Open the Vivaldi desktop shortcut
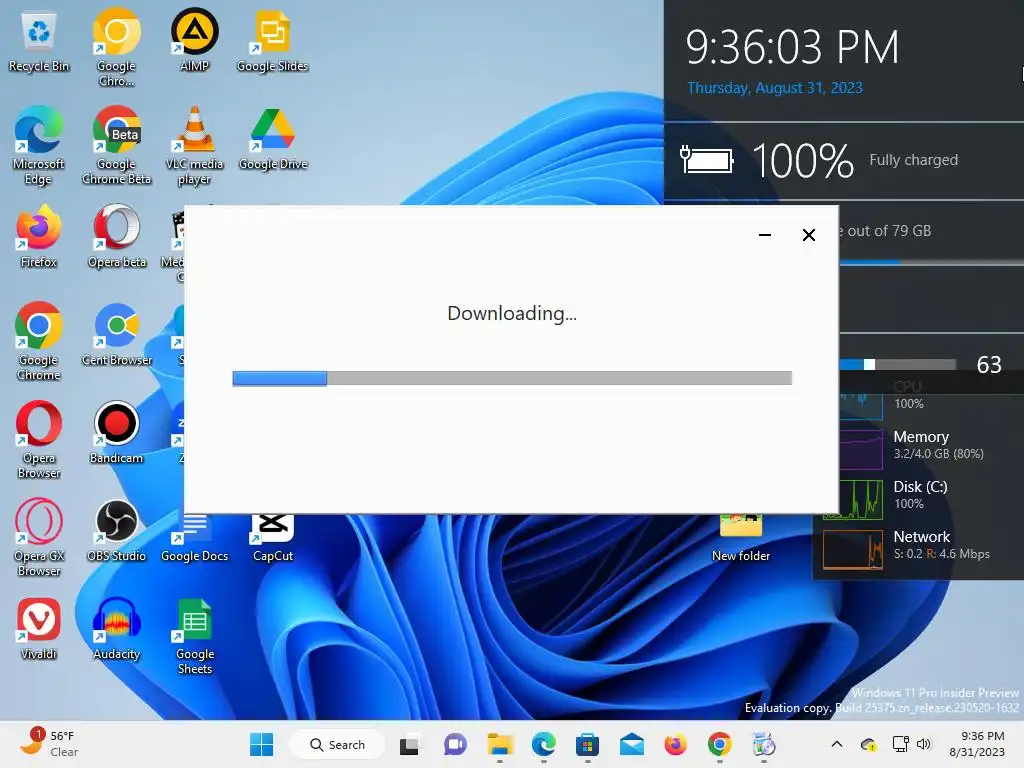This screenshot has width=1024, height=768. tap(39, 630)
